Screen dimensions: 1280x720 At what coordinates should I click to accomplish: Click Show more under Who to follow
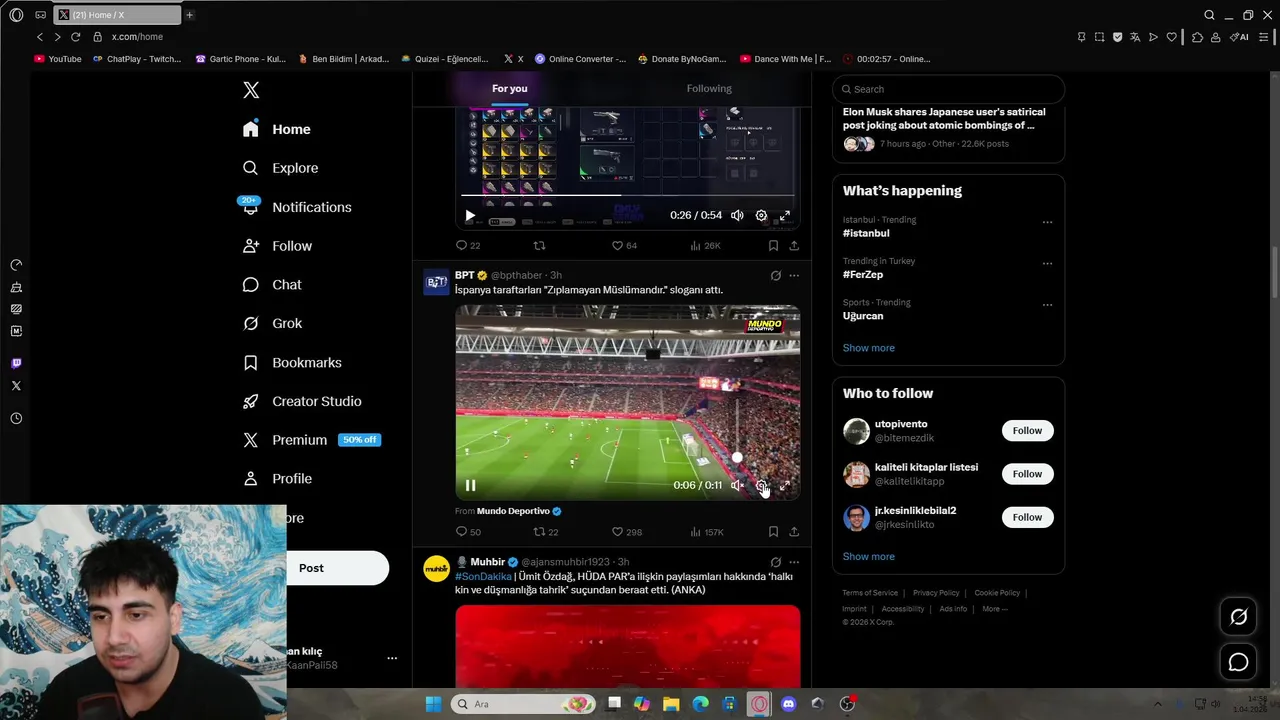click(869, 557)
